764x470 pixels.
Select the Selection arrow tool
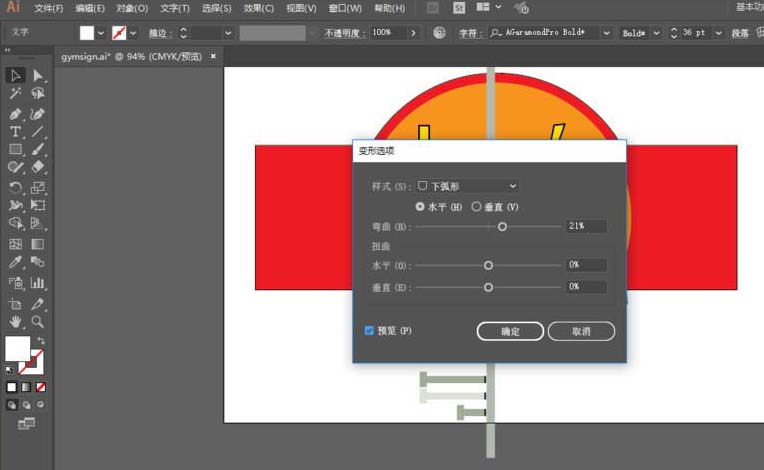pyautogui.click(x=16, y=75)
